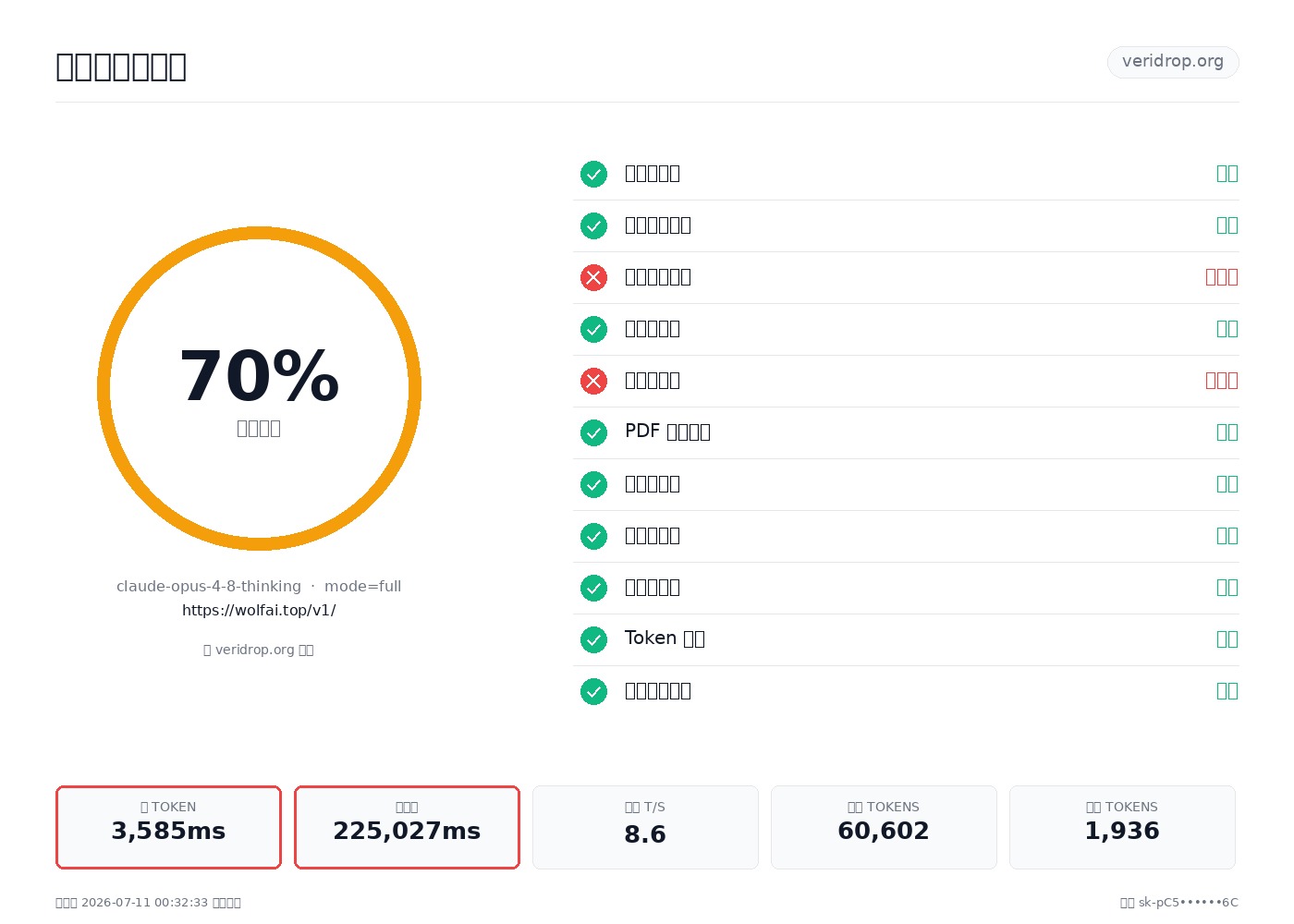This screenshot has width=1294, height=924.
Task: Open the https://wolfai.top/v1/ link
Action: coord(259,611)
